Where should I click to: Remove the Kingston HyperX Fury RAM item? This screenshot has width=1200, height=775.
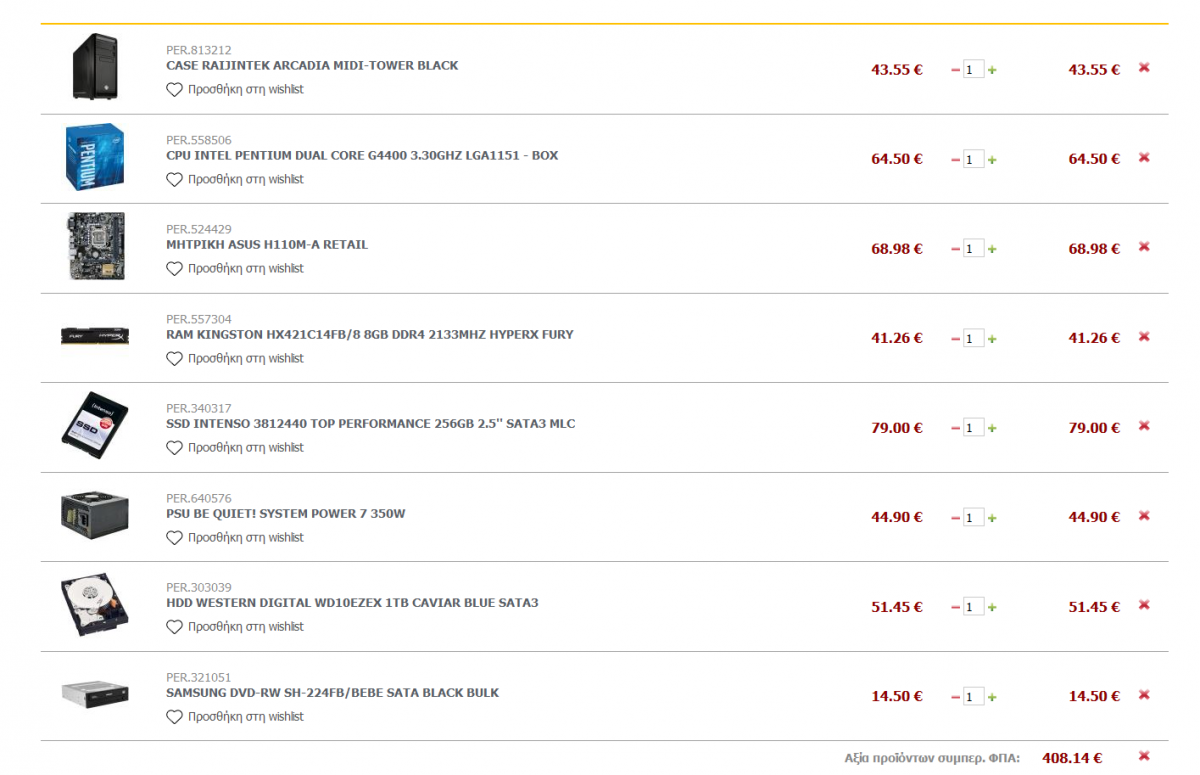point(1144,337)
